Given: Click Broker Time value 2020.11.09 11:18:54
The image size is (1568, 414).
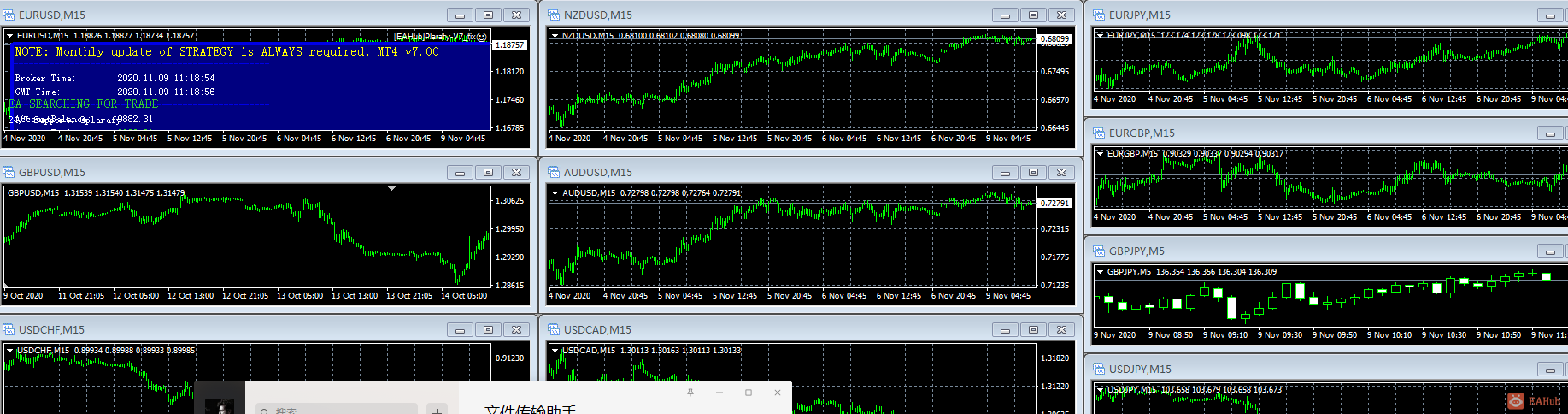Looking at the screenshot, I should [x=166, y=78].
